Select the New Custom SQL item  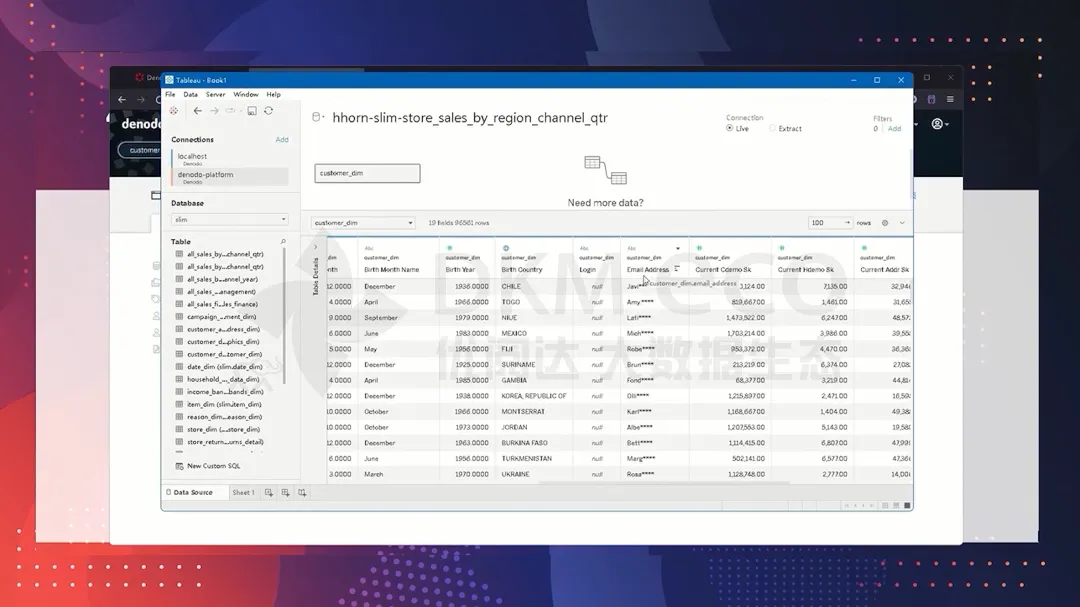[x=213, y=466]
